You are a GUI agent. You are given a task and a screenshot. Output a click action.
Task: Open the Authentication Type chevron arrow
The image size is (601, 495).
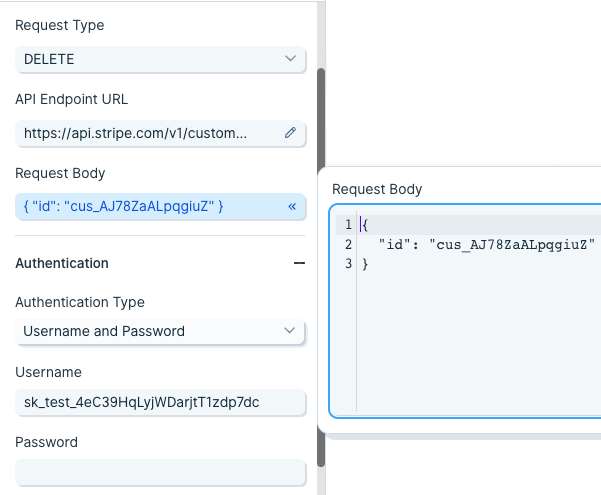(290, 330)
